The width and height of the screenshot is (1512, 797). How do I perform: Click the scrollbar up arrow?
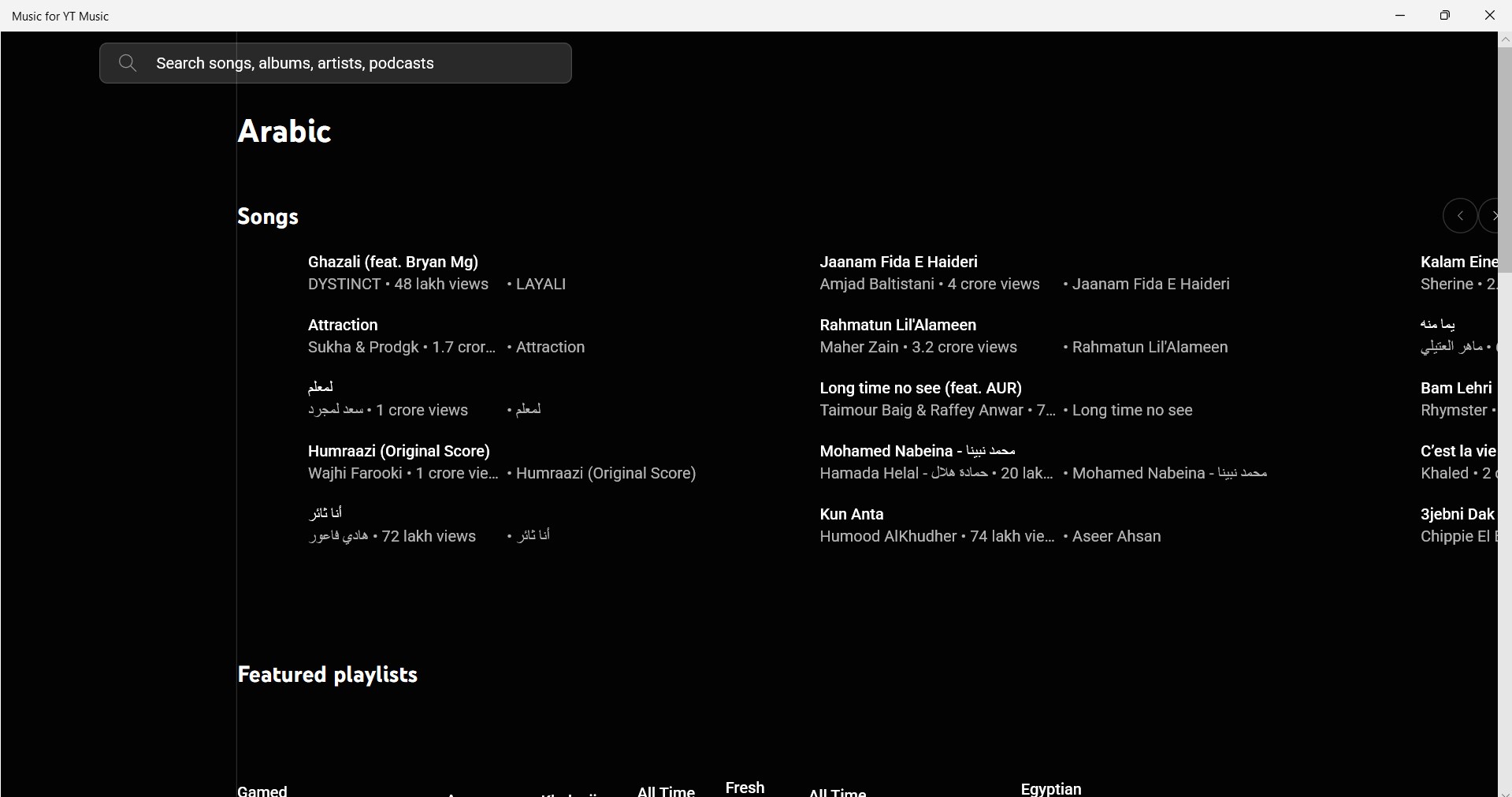[x=1505, y=39]
